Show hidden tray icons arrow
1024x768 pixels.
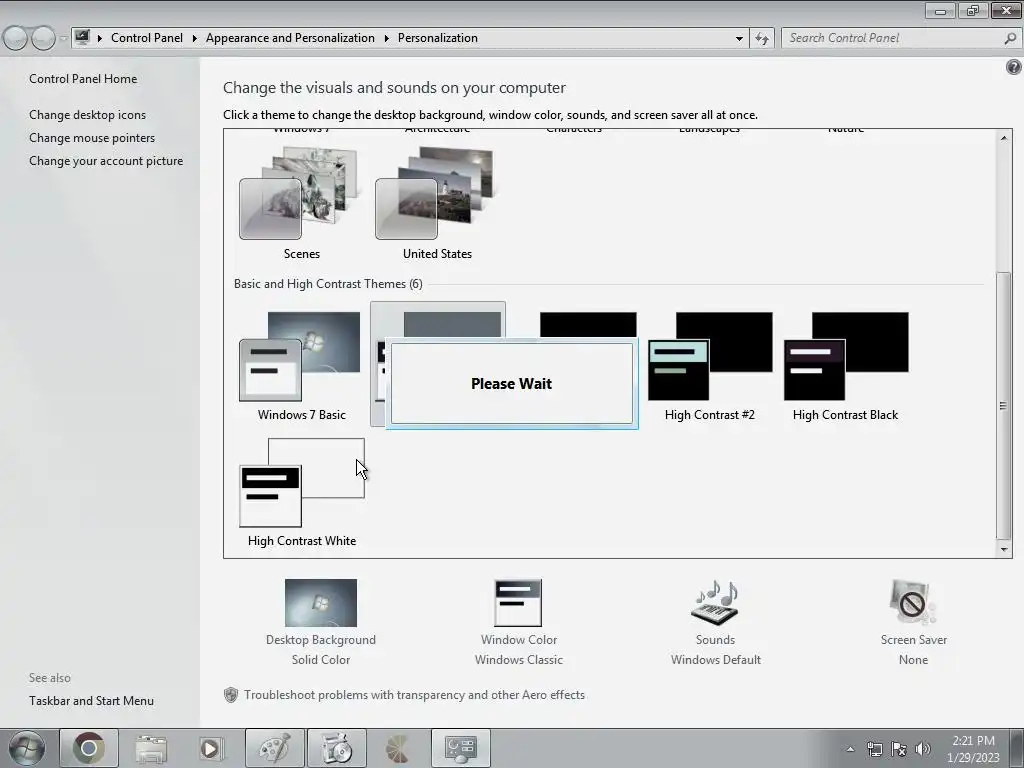(850, 749)
